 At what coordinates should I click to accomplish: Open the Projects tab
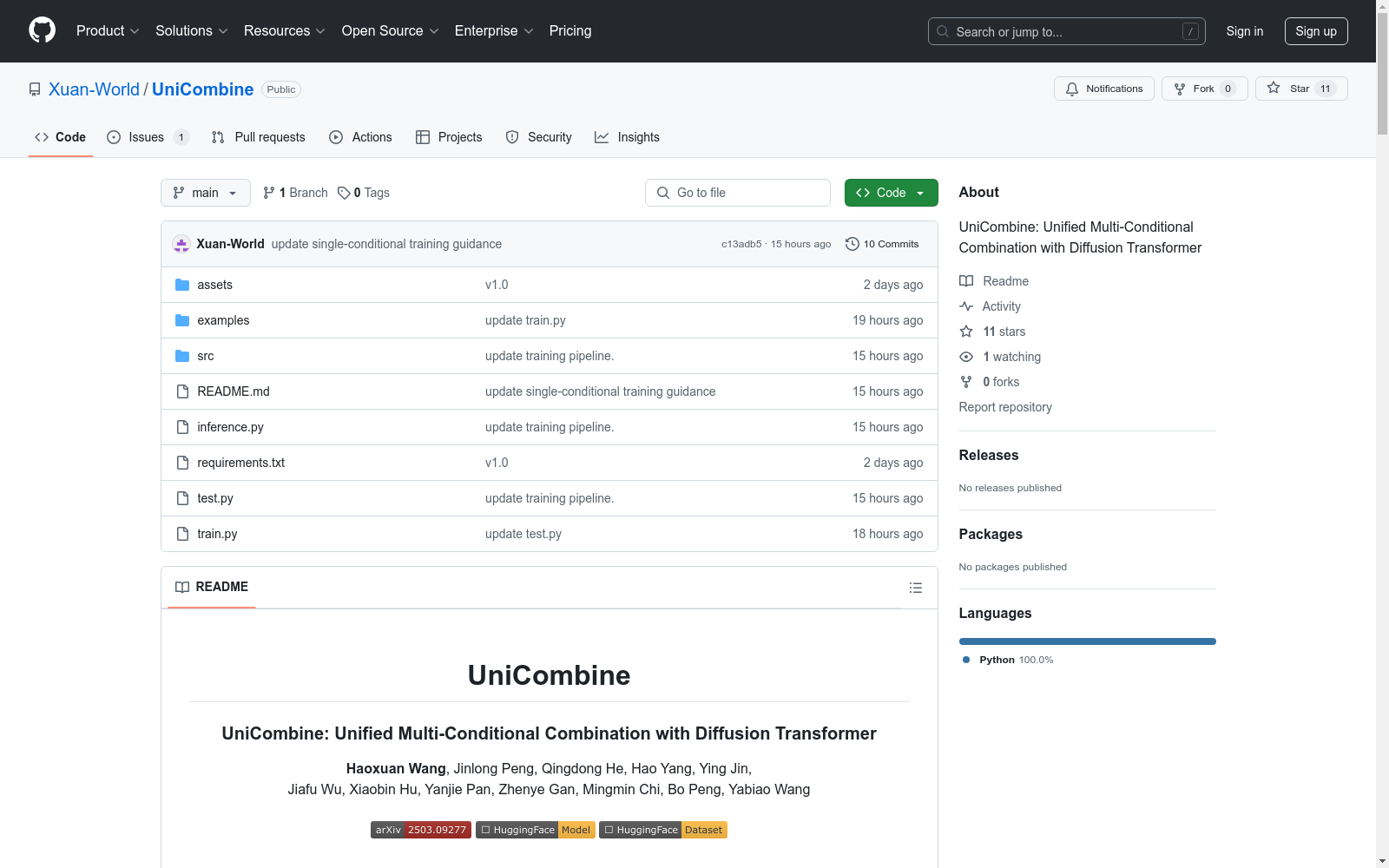[x=449, y=137]
